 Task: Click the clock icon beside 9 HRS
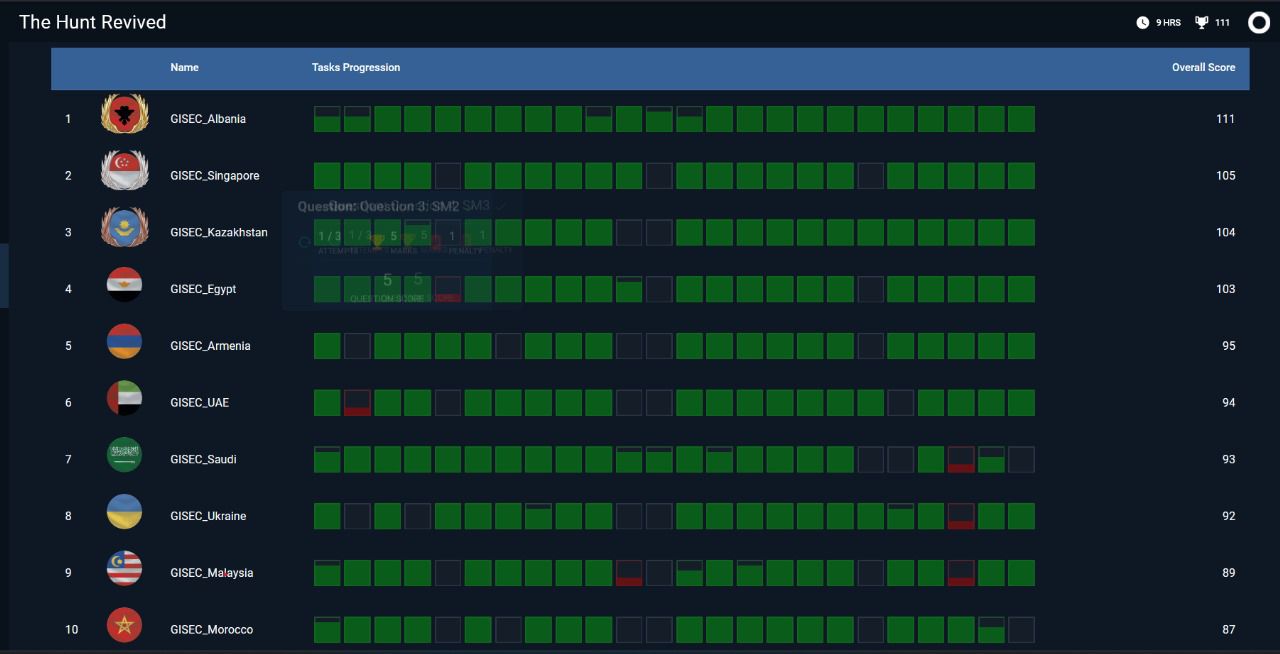coord(1142,22)
